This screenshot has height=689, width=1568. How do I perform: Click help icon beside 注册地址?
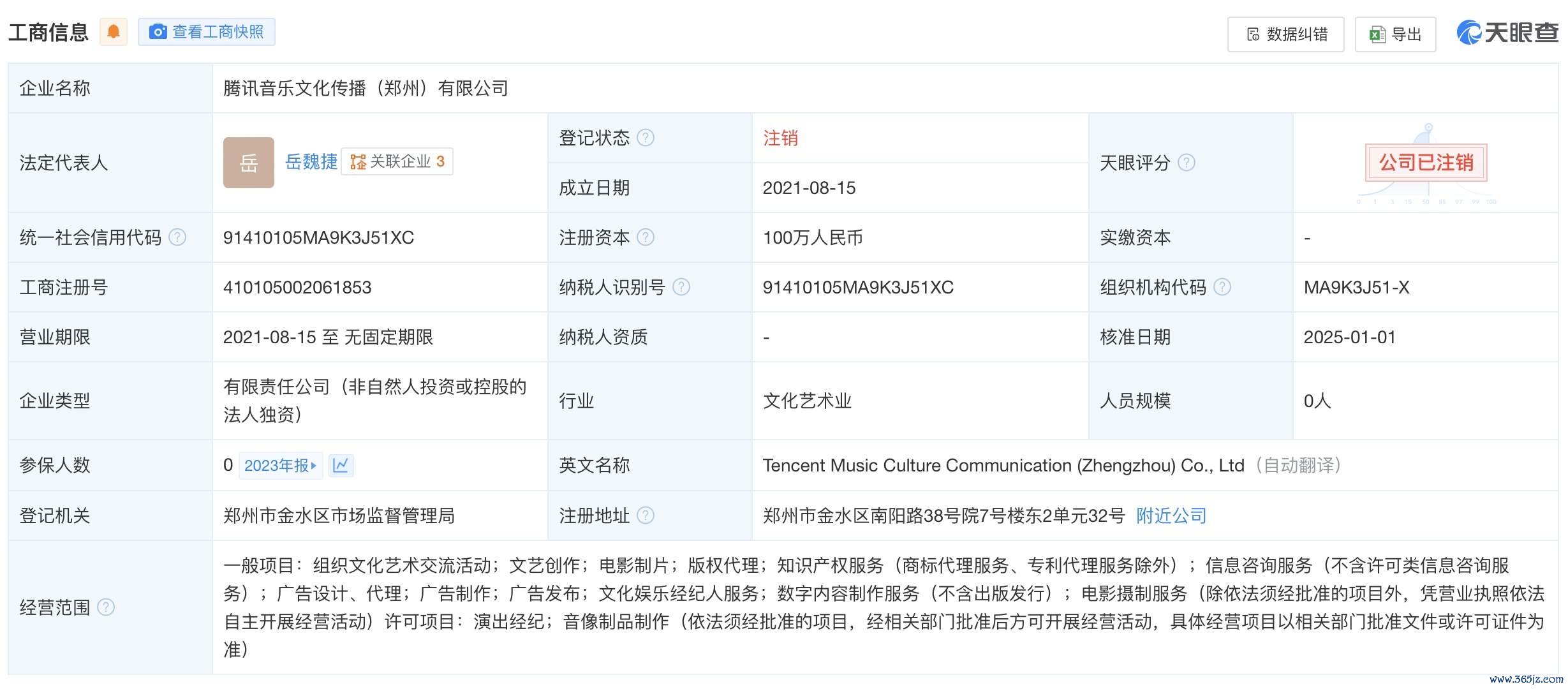(646, 515)
